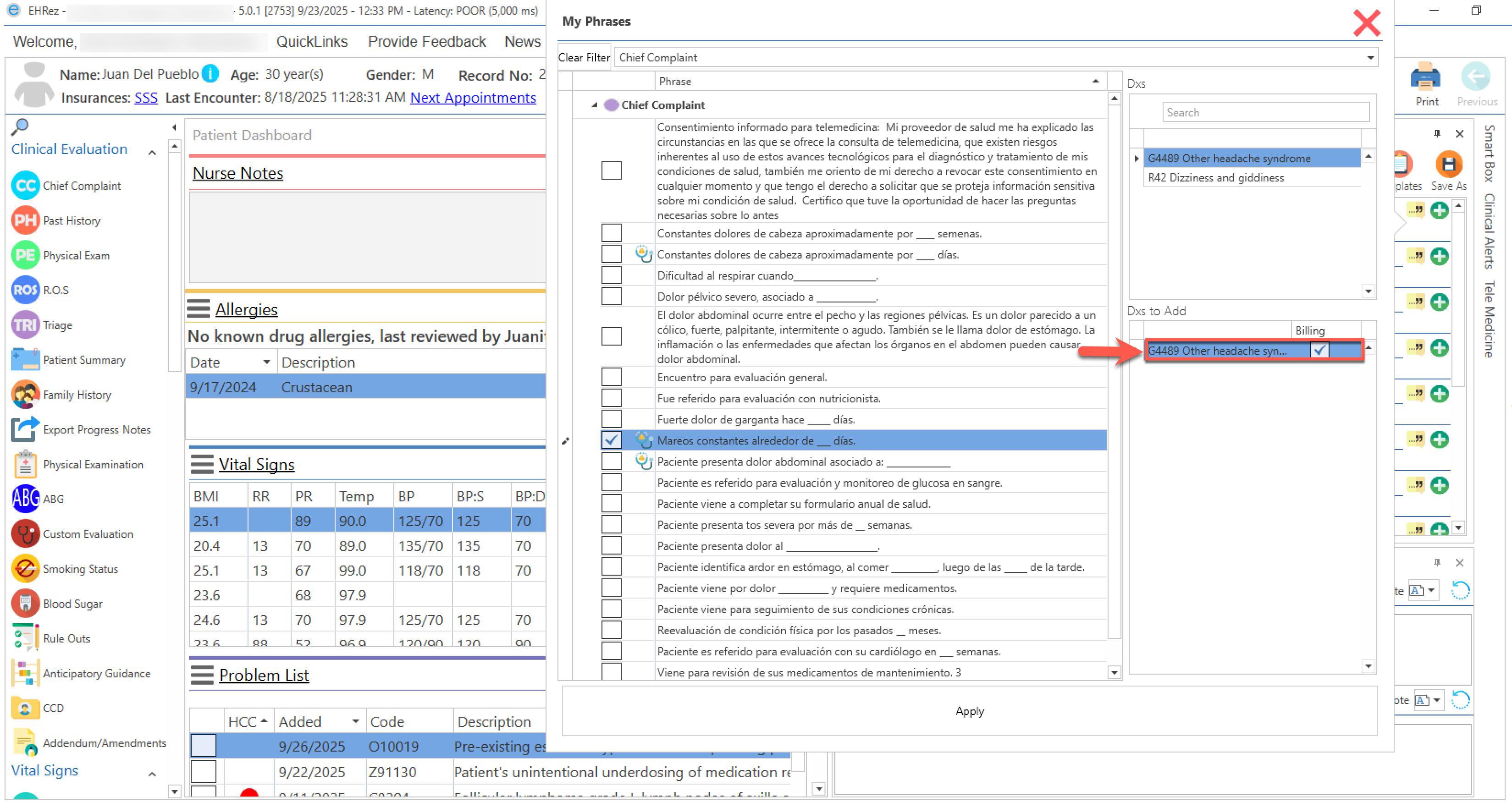This screenshot has width=1512, height=802.
Task: Collapse the Clinical Evaluation section
Action: (152, 152)
